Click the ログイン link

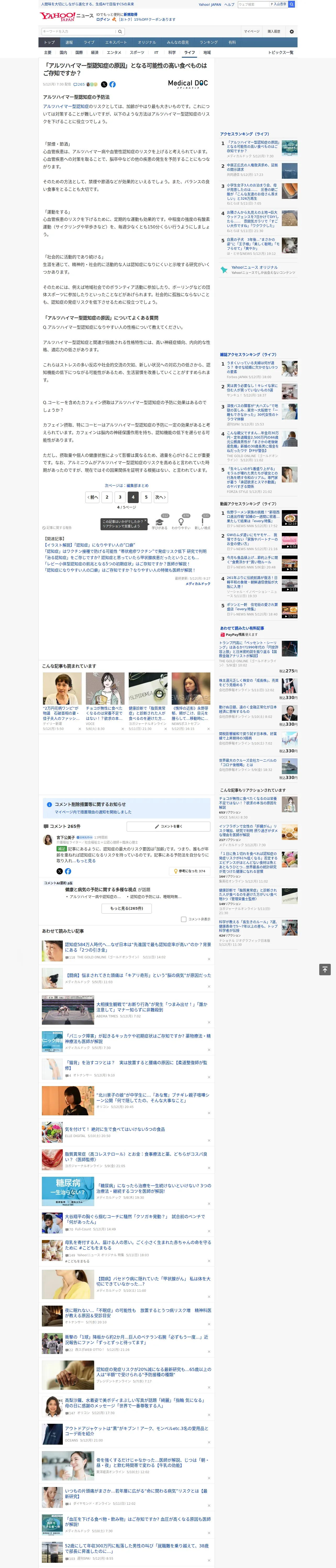pyautogui.click(x=103, y=20)
